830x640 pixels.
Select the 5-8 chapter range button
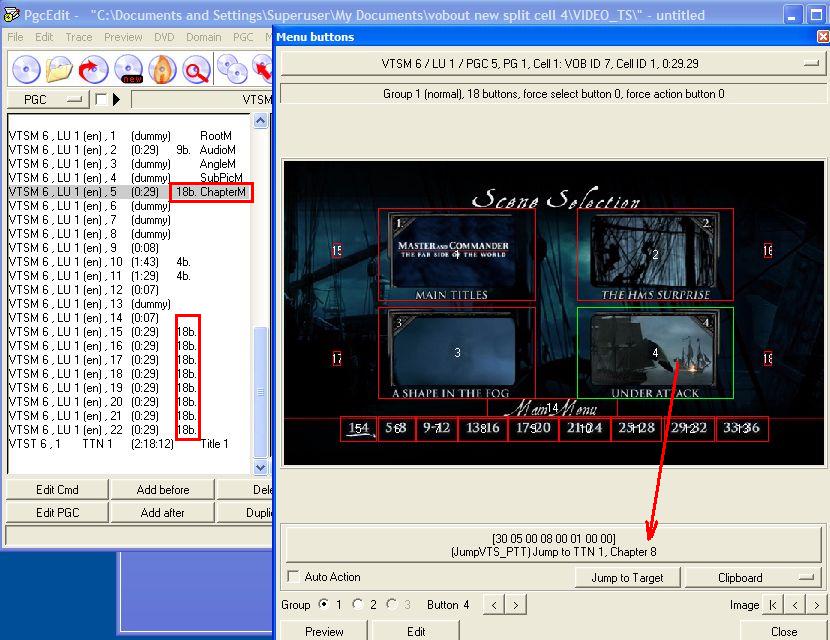[x=396, y=428]
